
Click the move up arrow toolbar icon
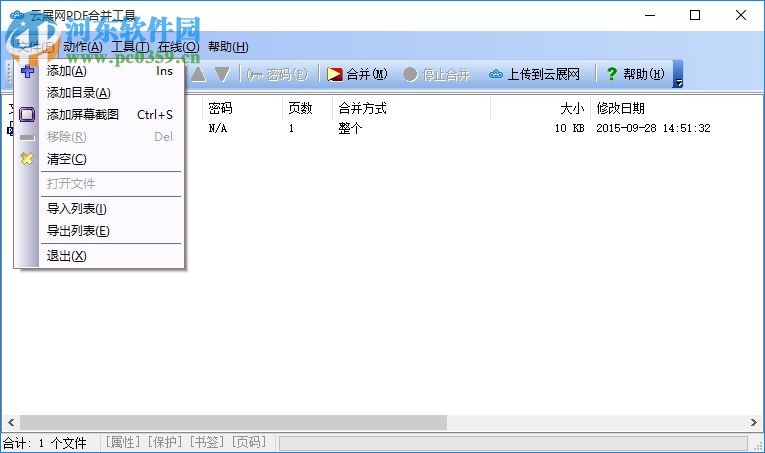(x=198, y=74)
